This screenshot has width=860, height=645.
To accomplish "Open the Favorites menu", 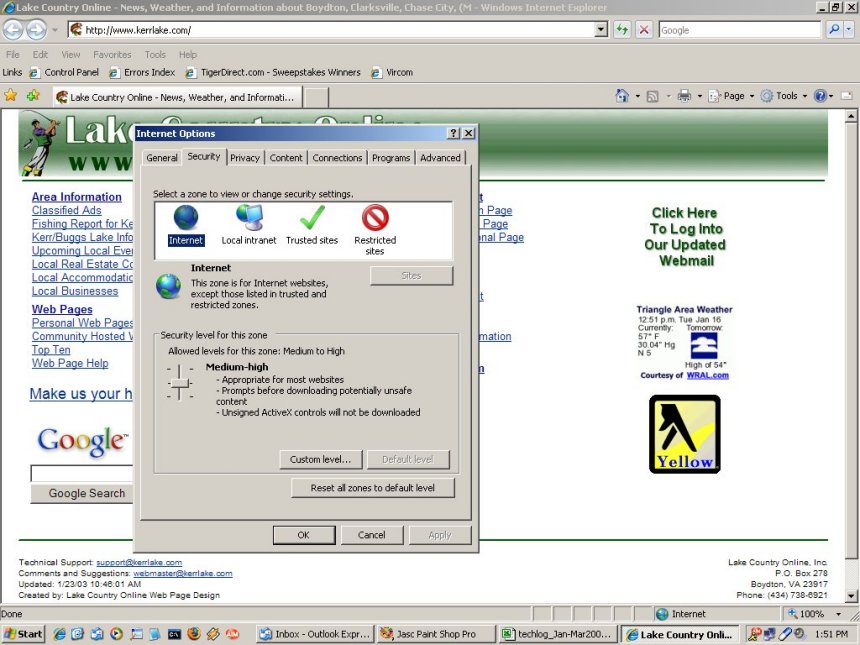I will click(112, 55).
